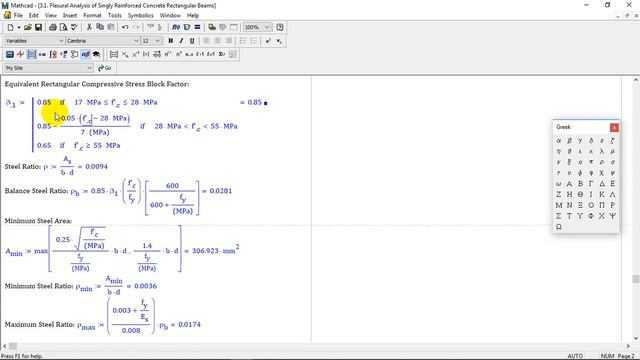Click the Go button
The width and height of the screenshot is (640, 360).
click(104, 68)
